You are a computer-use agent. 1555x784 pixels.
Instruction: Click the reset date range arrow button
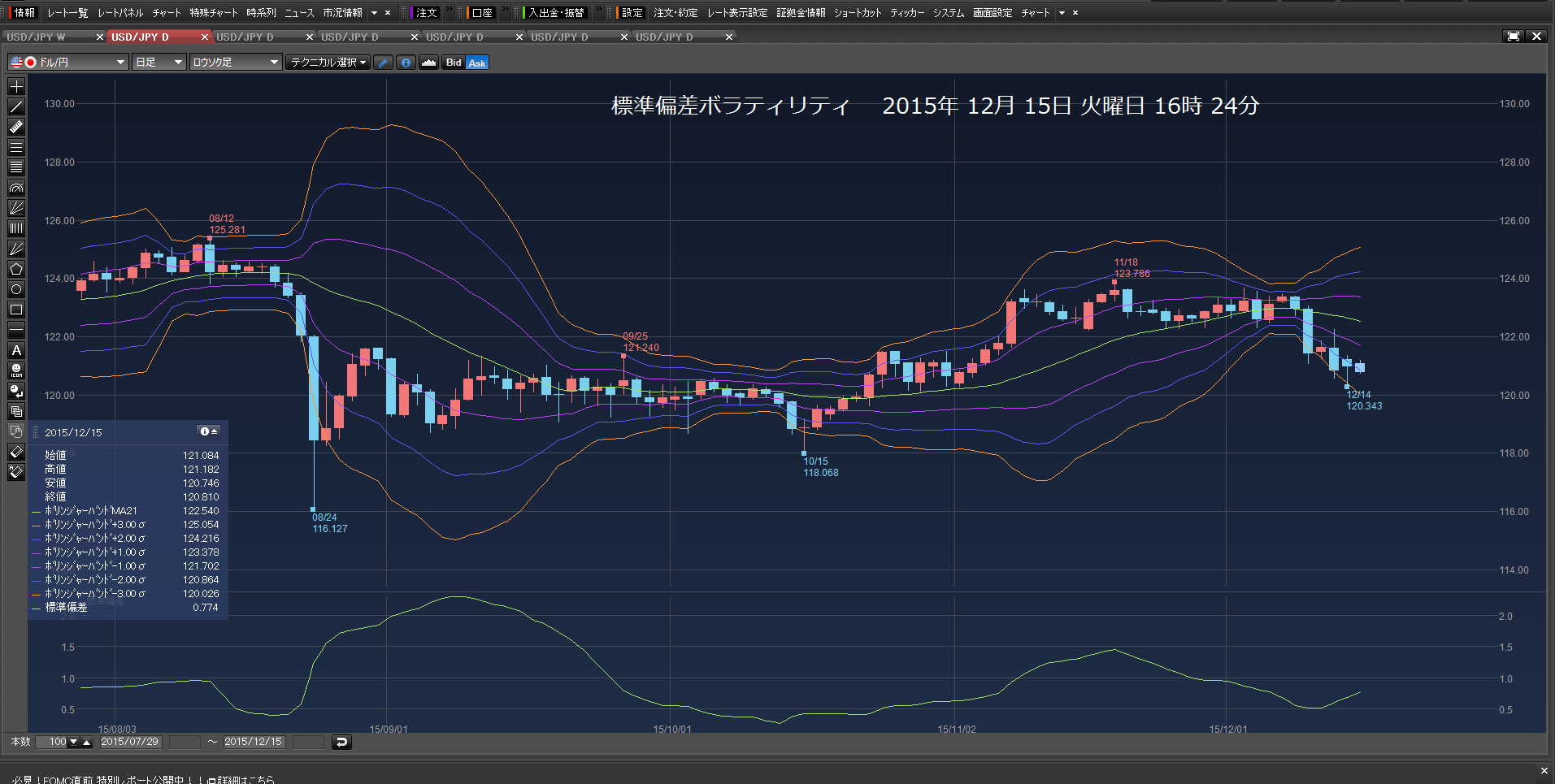coord(342,742)
